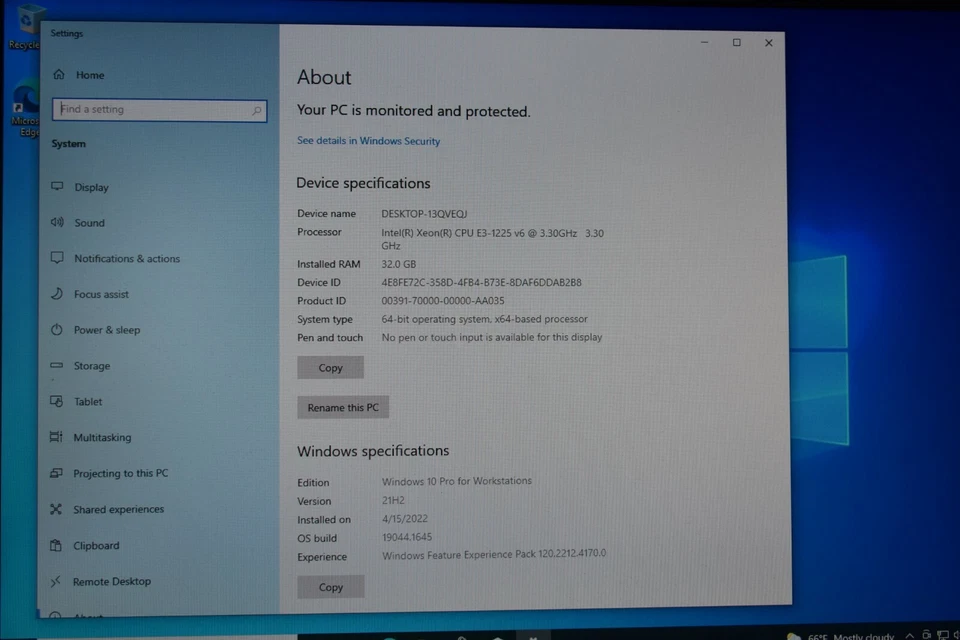The width and height of the screenshot is (960, 640).
Task: Select the 64-bit operating system text
Action: tap(484, 319)
